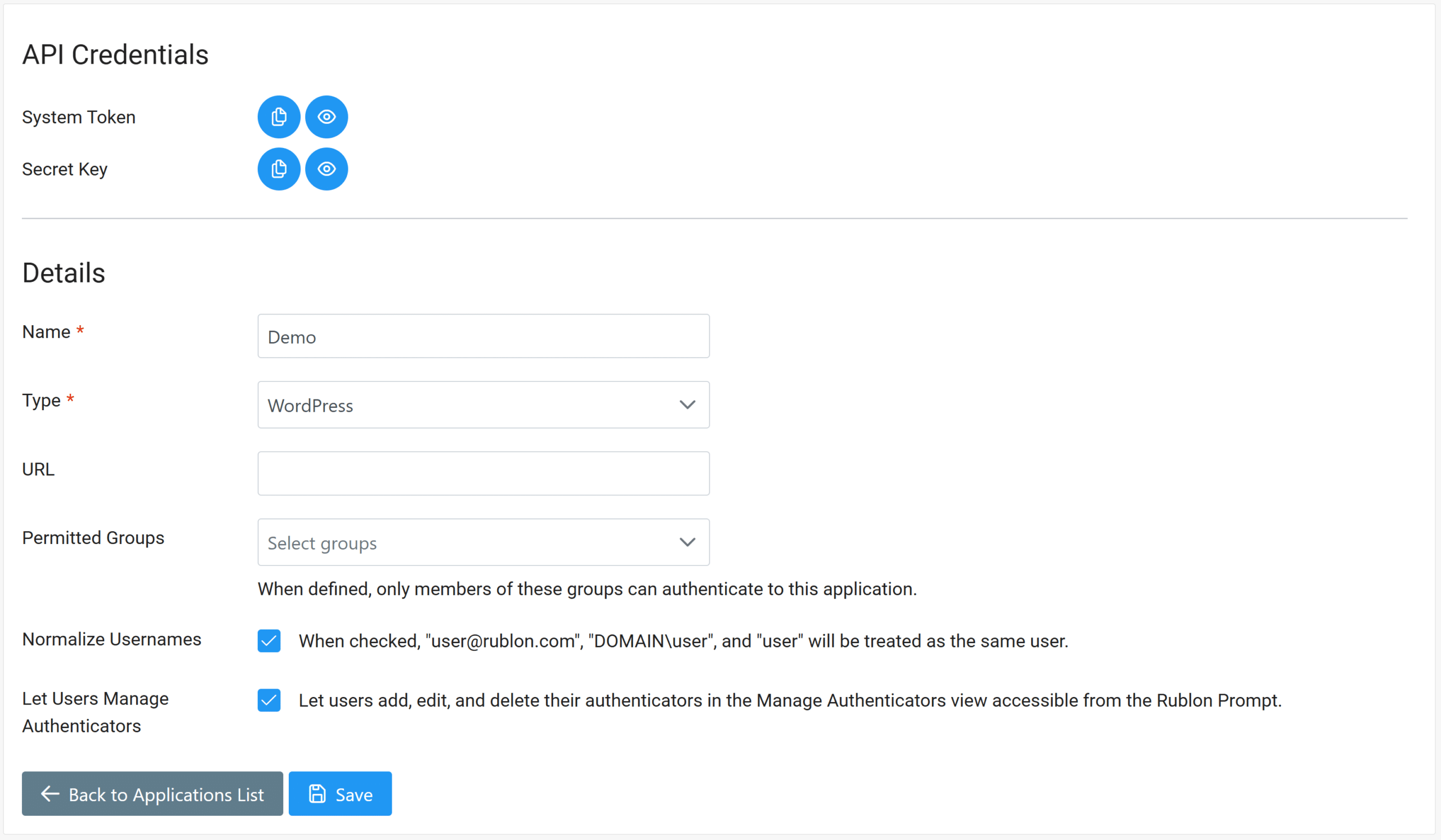Viewport: 1441px width, 840px height.
Task: Show the Secret Key using eye icon
Action: pyautogui.click(x=326, y=169)
